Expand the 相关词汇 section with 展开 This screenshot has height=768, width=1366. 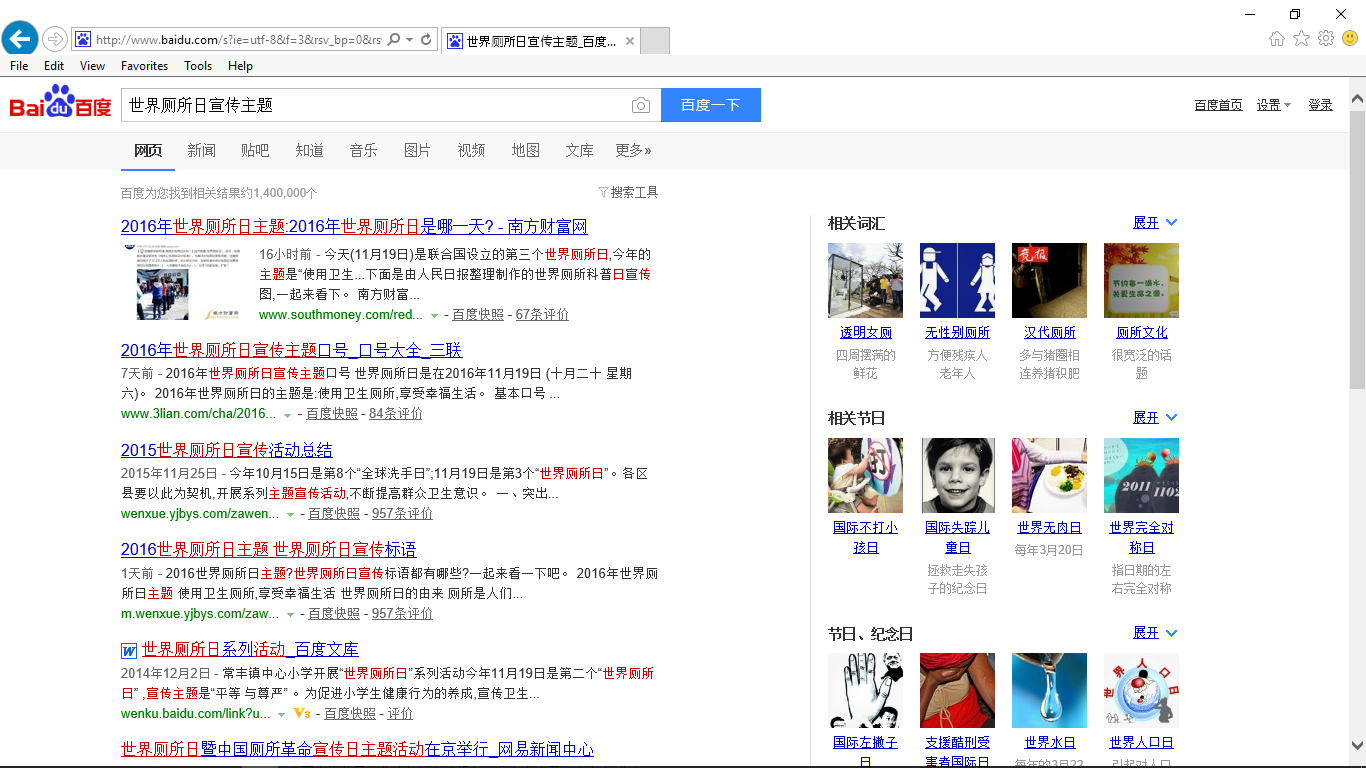1155,222
